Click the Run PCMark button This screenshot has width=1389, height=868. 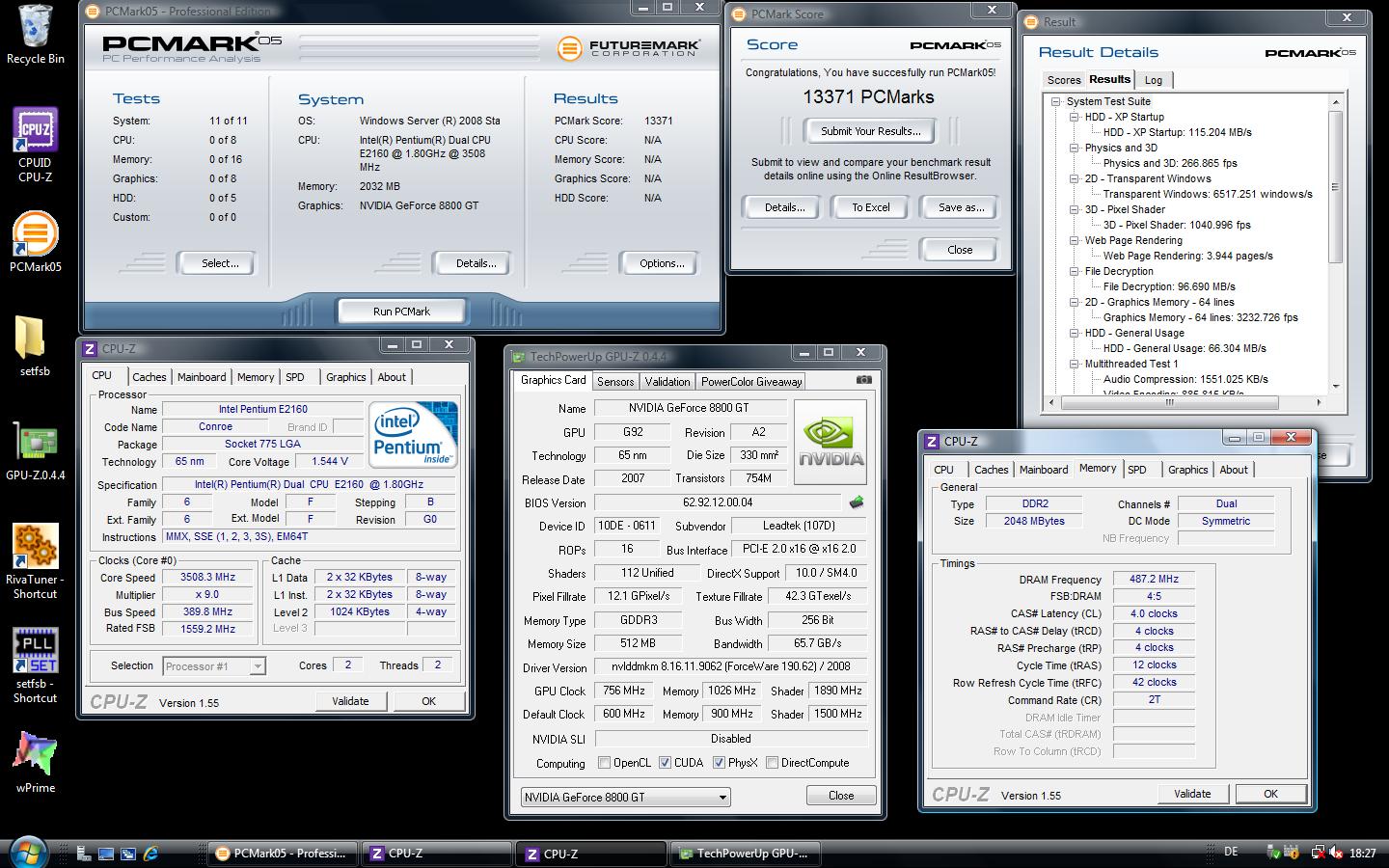click(401, 312)
